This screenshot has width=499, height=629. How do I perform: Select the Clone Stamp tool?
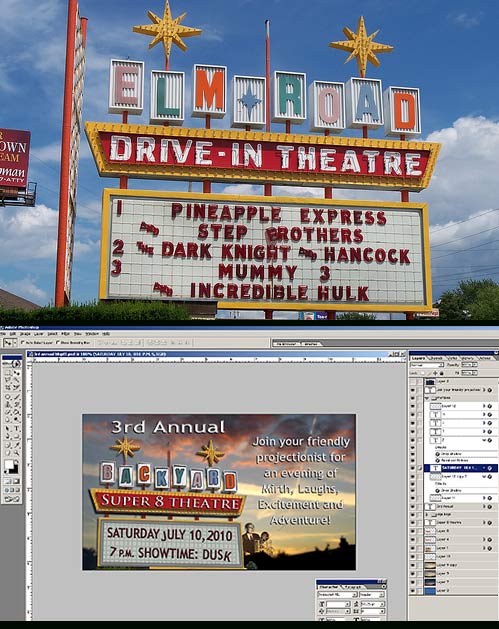point(7,405)
